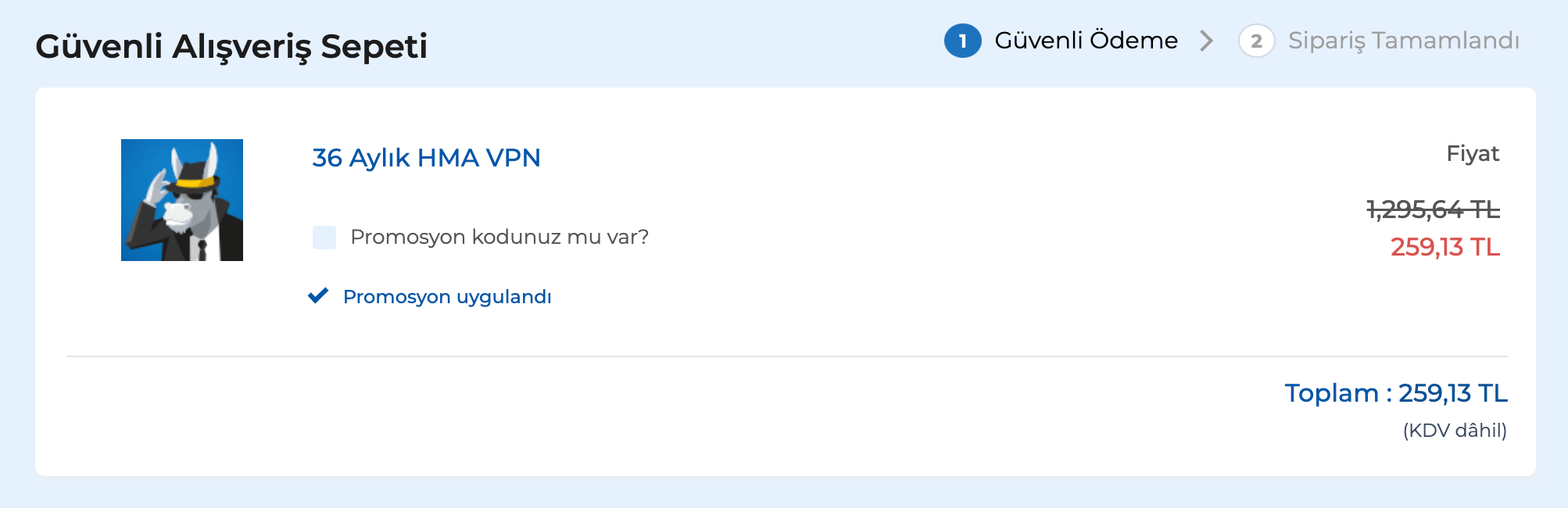
Task: Click the (KDV dâhil) note
Action: (1454, 431)
